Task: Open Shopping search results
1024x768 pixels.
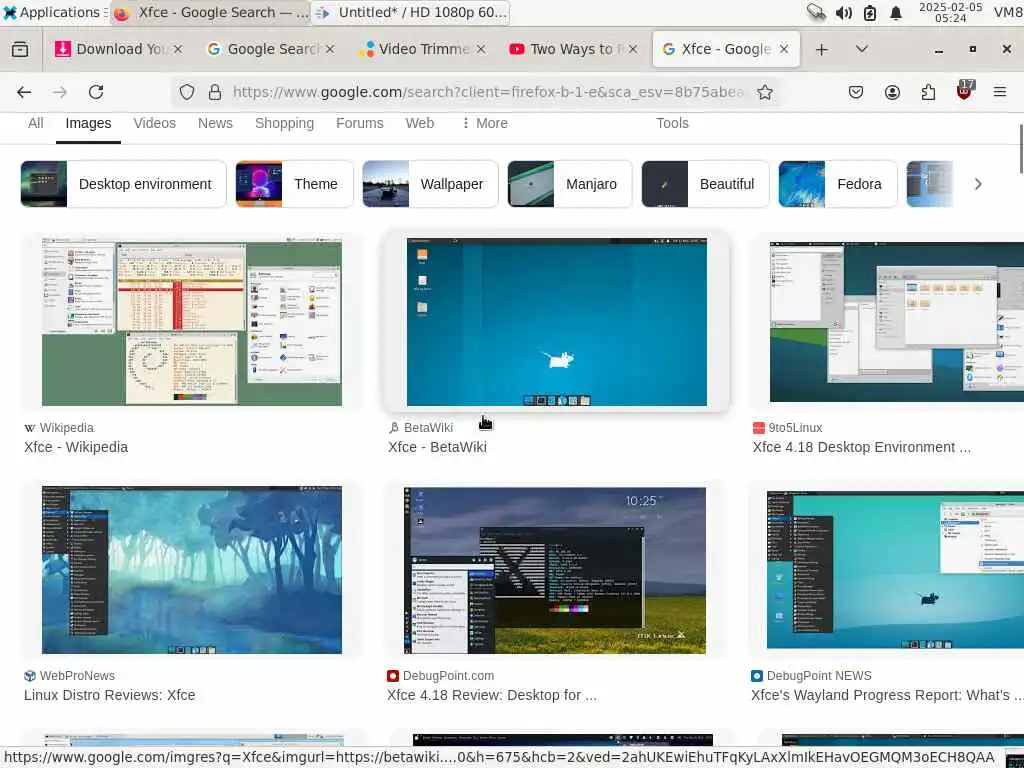Action: pyautogui.click(x=284, y=123)
